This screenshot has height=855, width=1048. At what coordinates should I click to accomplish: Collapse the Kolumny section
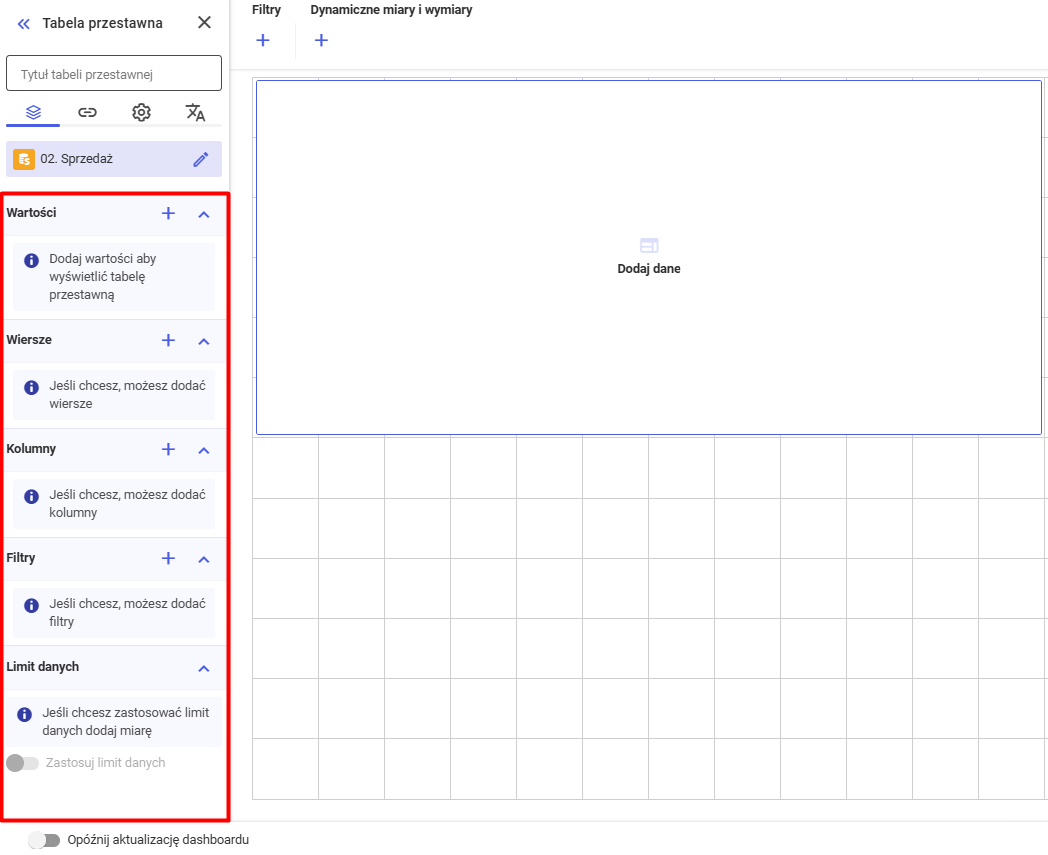(x=204, y=450)
